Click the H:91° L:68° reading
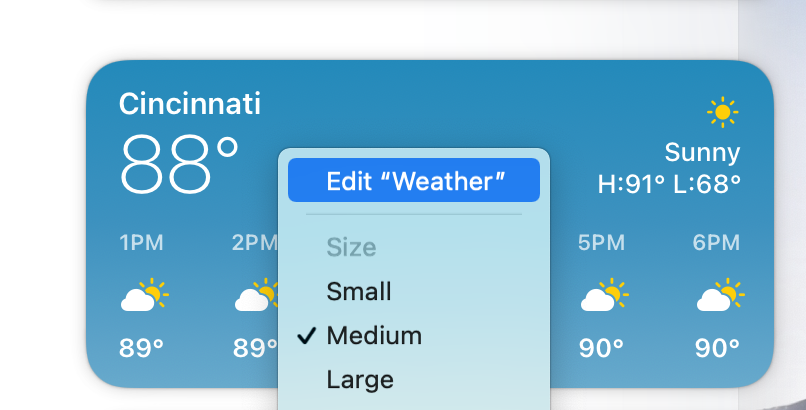The width and height of the screenshot is (806, 410). [669, 184]
